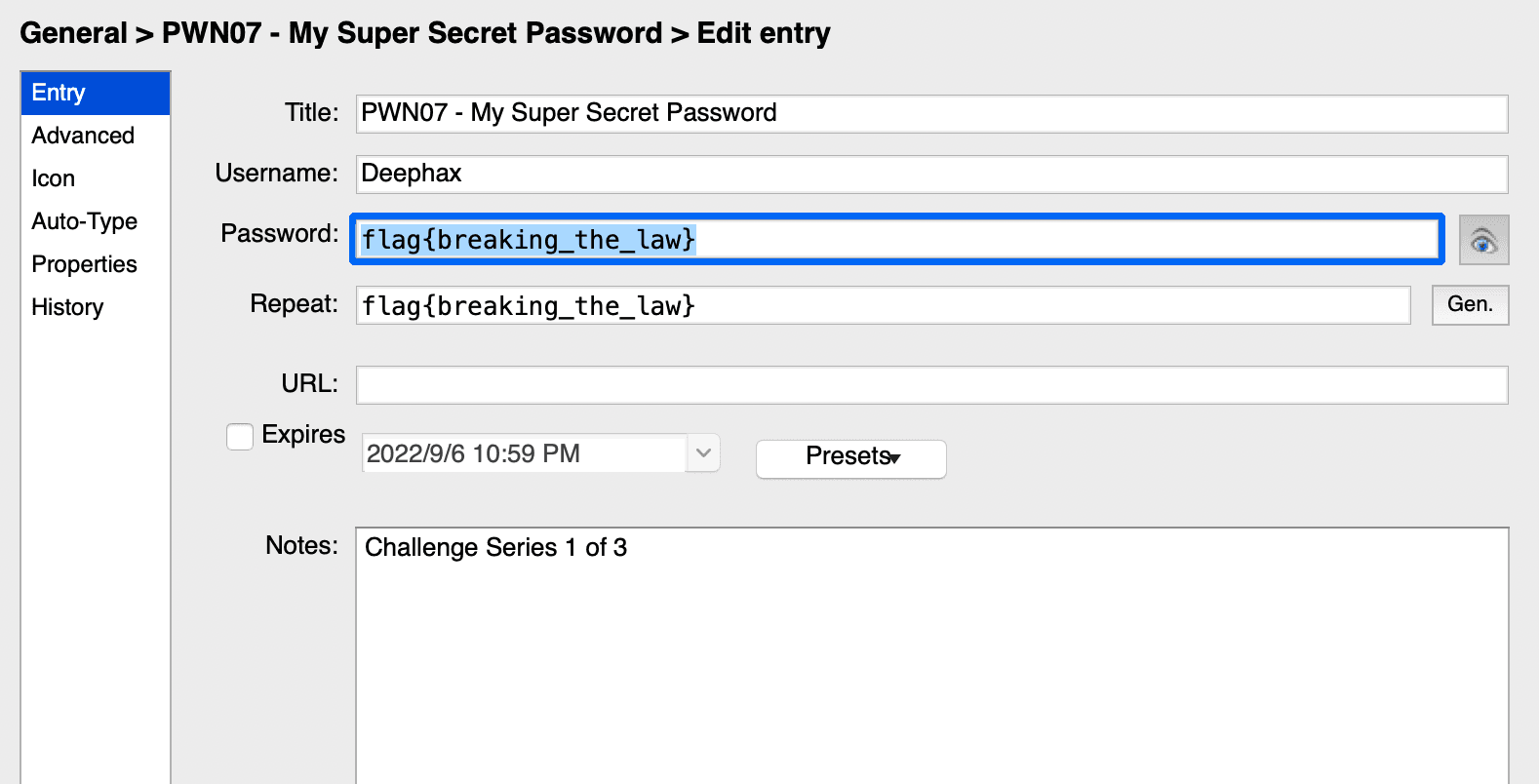This screenshot has height=784, width=1539.
Task: Show the Properties section
Action: tap(85, 264)
